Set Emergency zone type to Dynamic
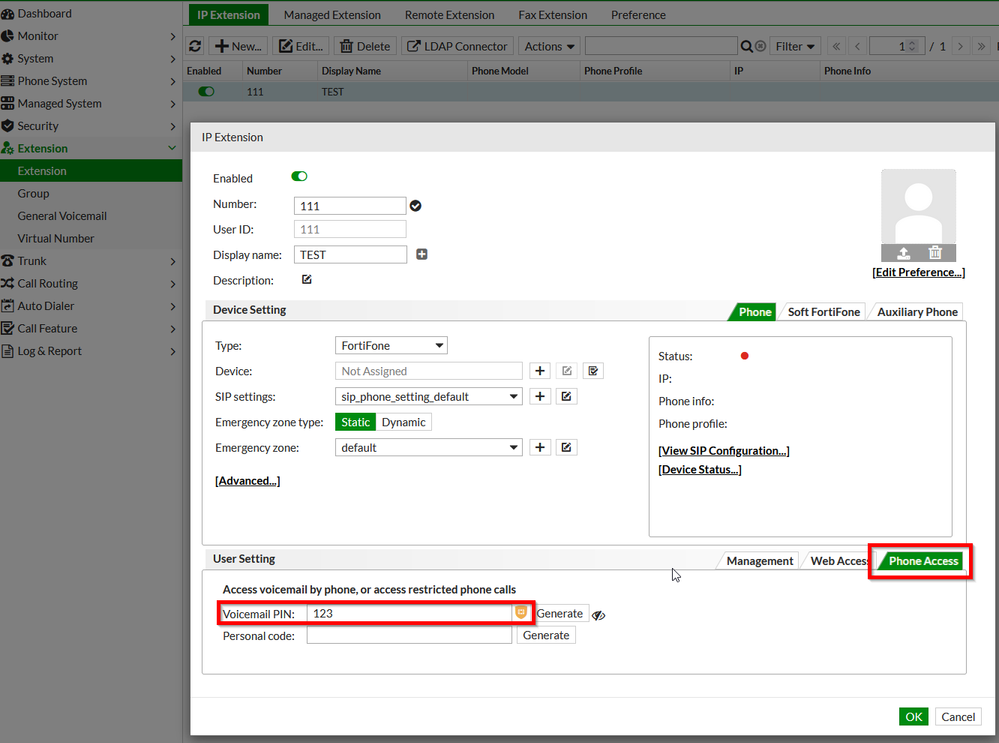This screenshot has width=999, height=743. tap(403, 422)
